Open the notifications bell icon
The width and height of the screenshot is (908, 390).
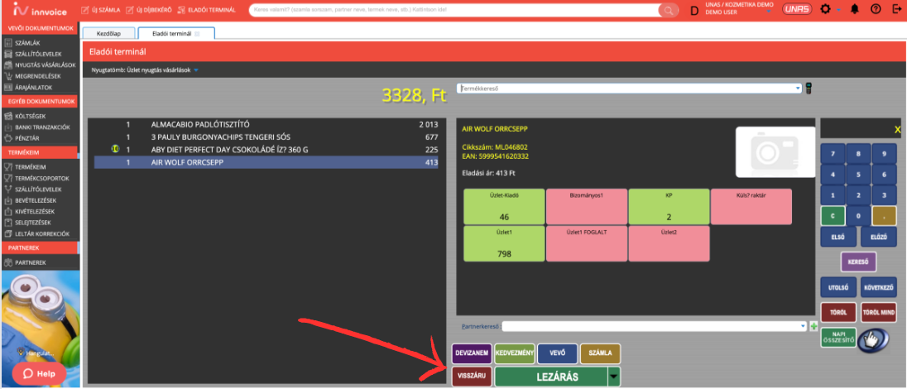click(x=854, y=9)
